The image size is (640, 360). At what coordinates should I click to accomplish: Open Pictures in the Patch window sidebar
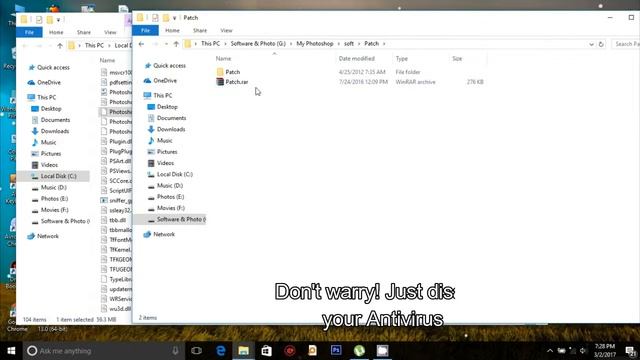[167, 151]
